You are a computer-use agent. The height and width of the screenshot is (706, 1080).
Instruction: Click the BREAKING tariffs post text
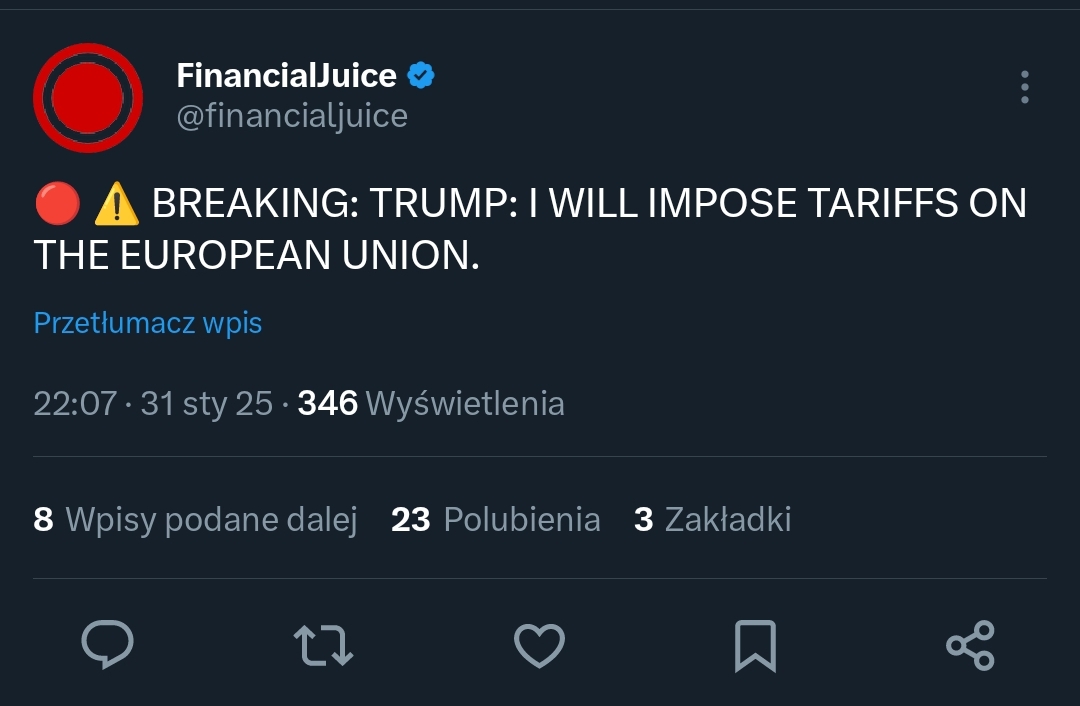(588, 205)
